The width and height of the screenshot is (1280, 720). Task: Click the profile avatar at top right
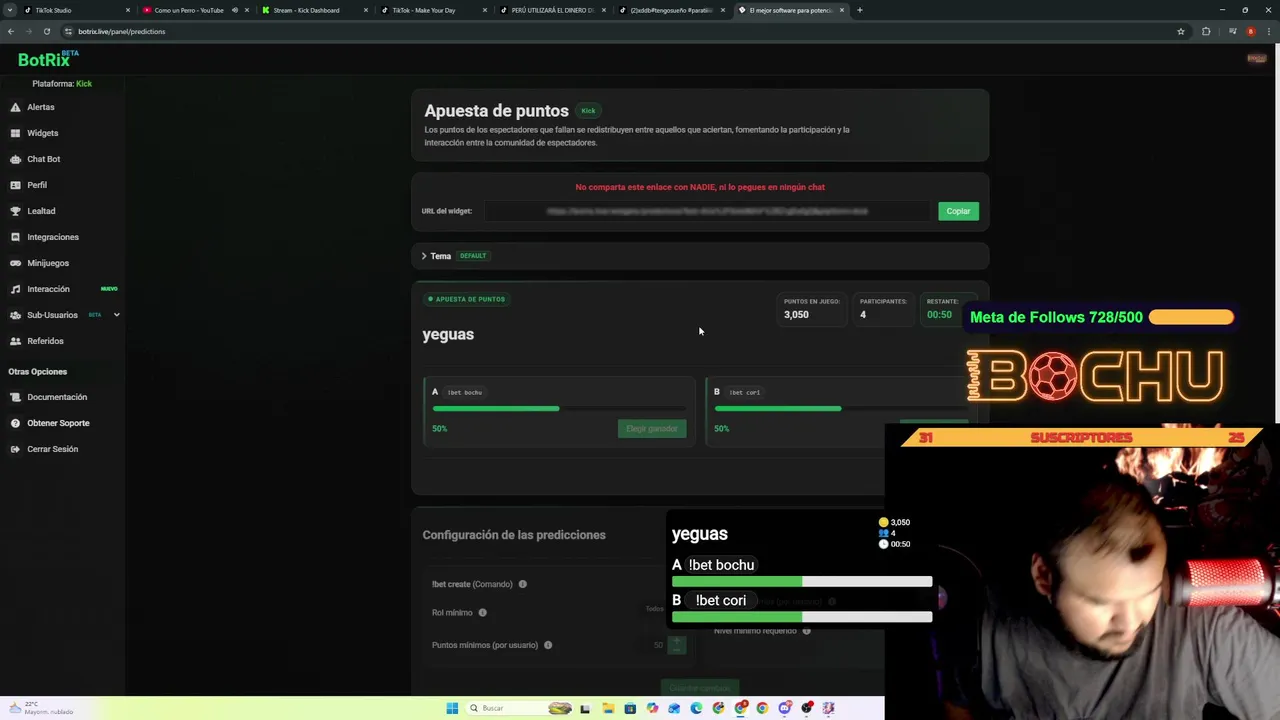1257,59
